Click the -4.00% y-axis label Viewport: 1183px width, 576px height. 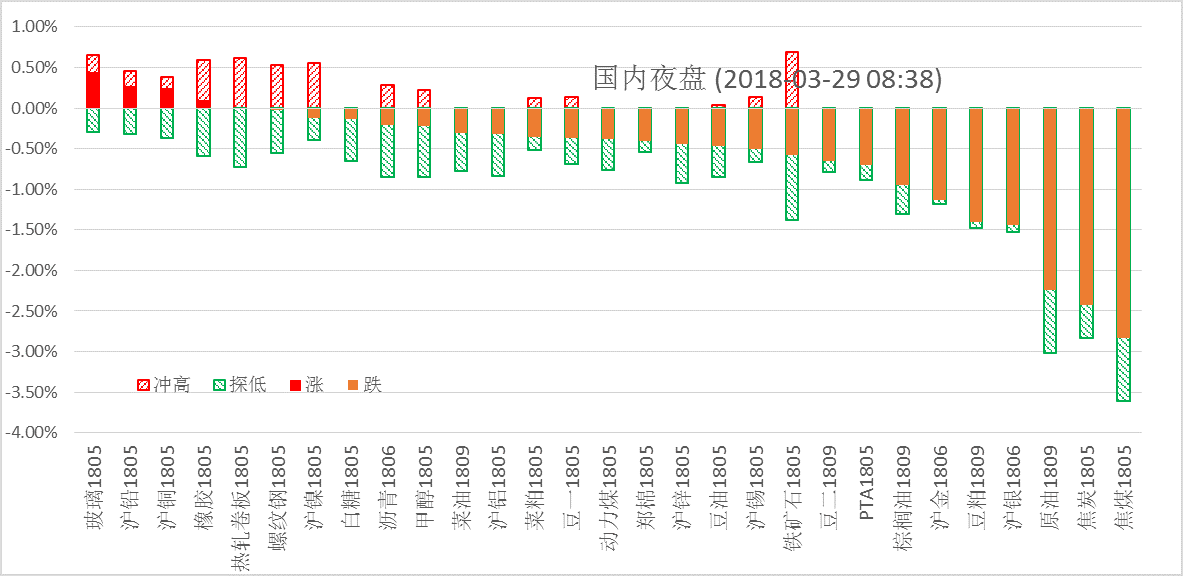point(33,433)
